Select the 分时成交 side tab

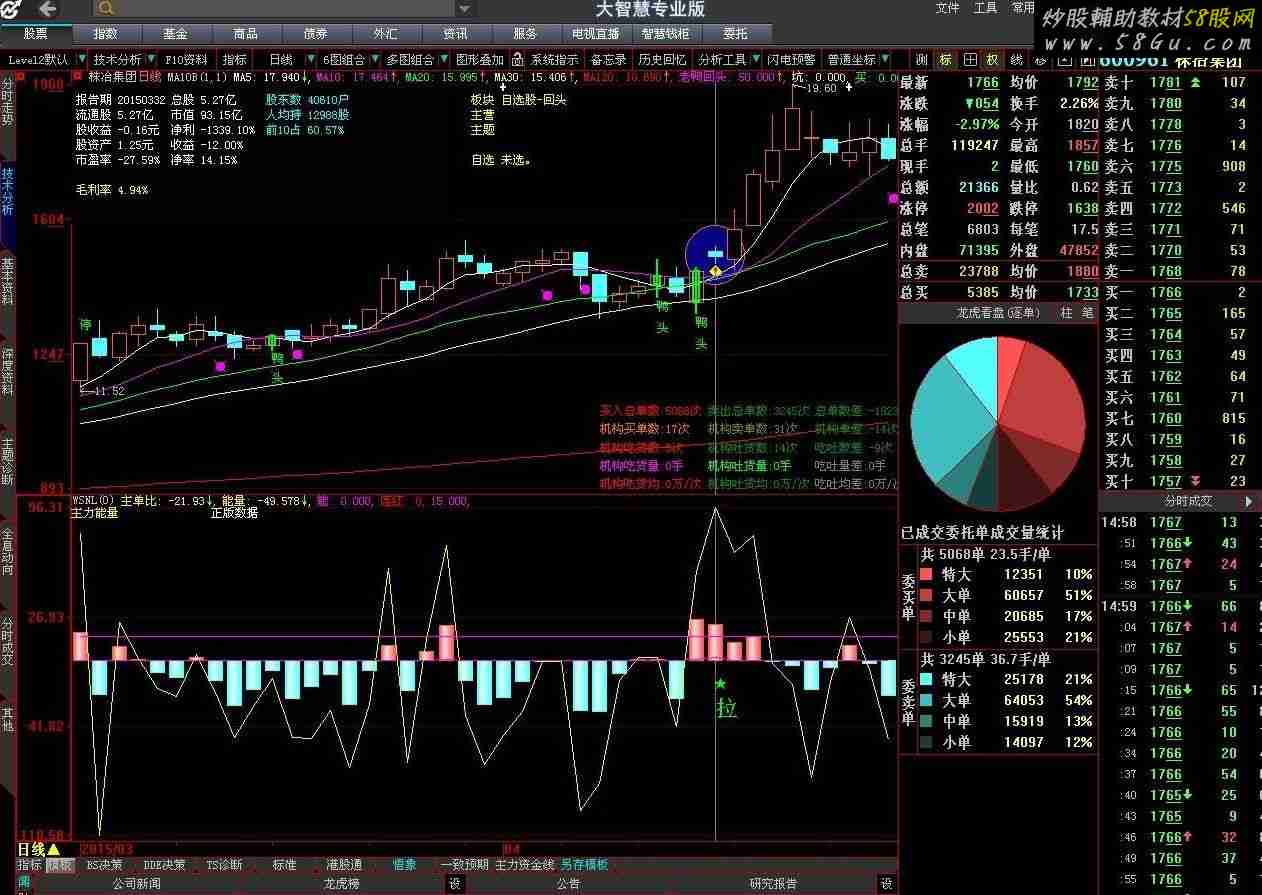tap(8, 641)
